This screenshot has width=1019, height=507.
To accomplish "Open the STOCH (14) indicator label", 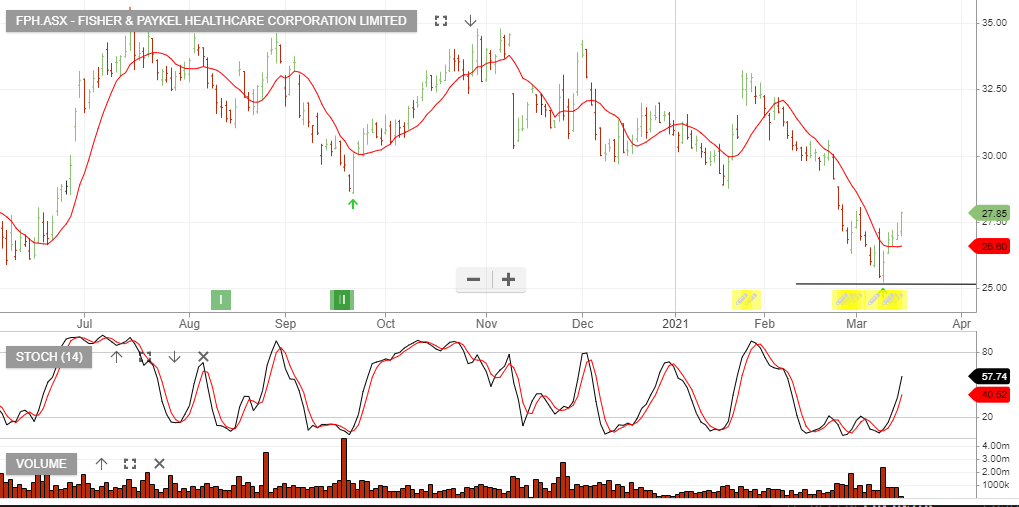I will (x=49, y=356).
